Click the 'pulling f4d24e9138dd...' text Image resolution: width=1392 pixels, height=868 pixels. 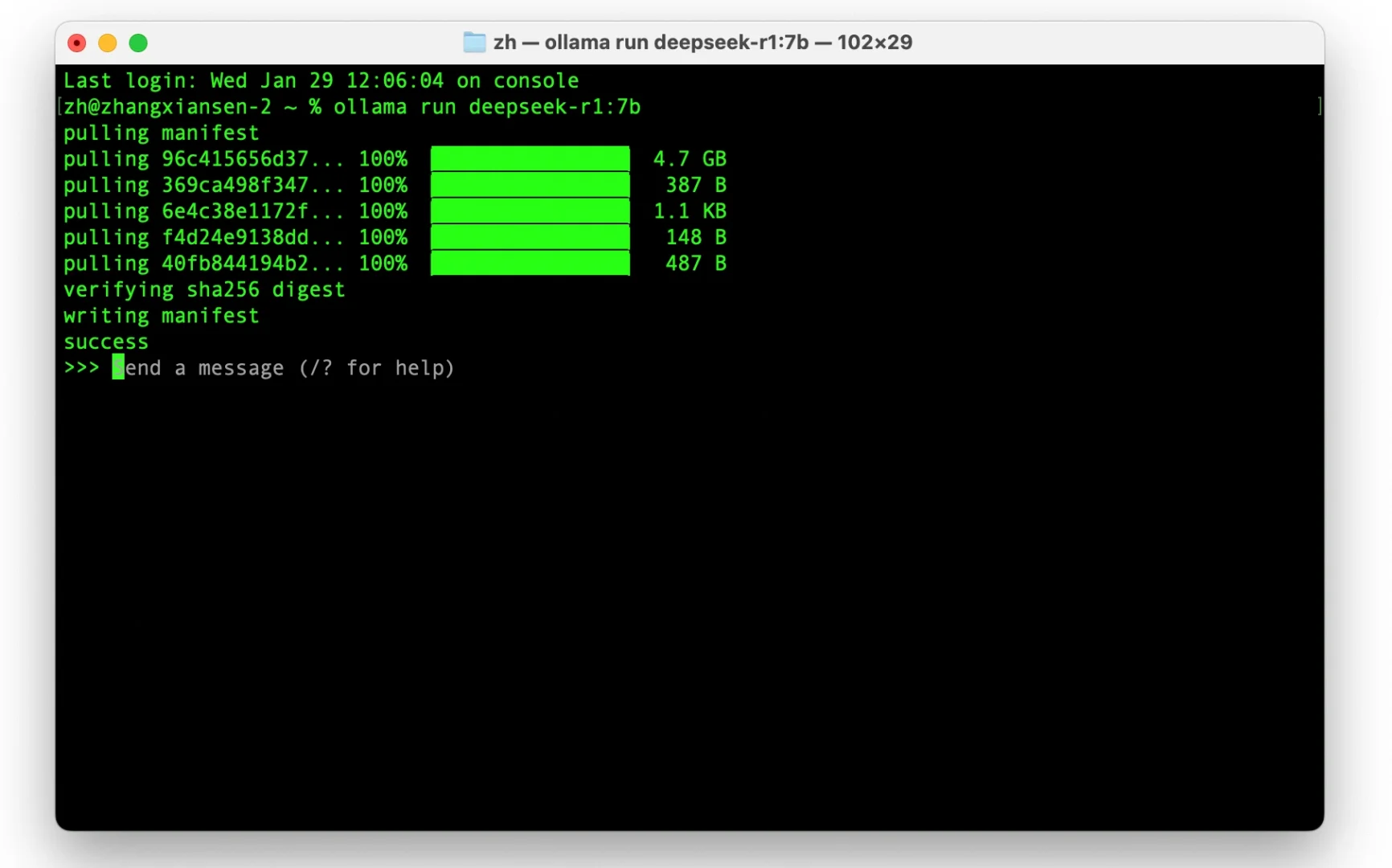(x=204, y=237)
